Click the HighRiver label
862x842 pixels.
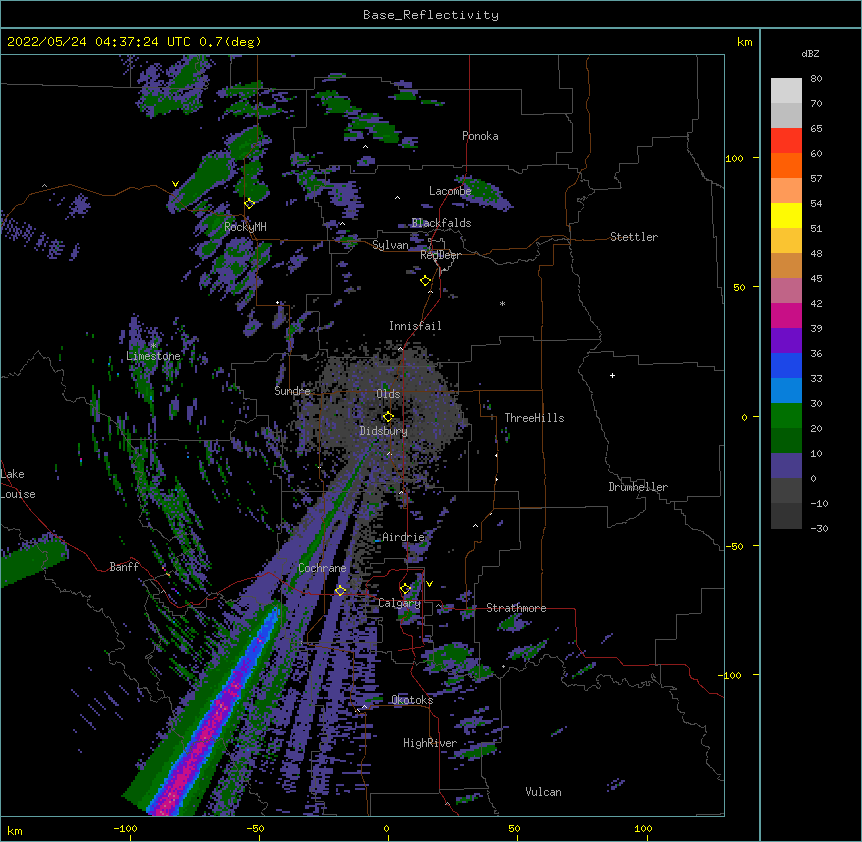pyautogui.click(x=430, y=744)
